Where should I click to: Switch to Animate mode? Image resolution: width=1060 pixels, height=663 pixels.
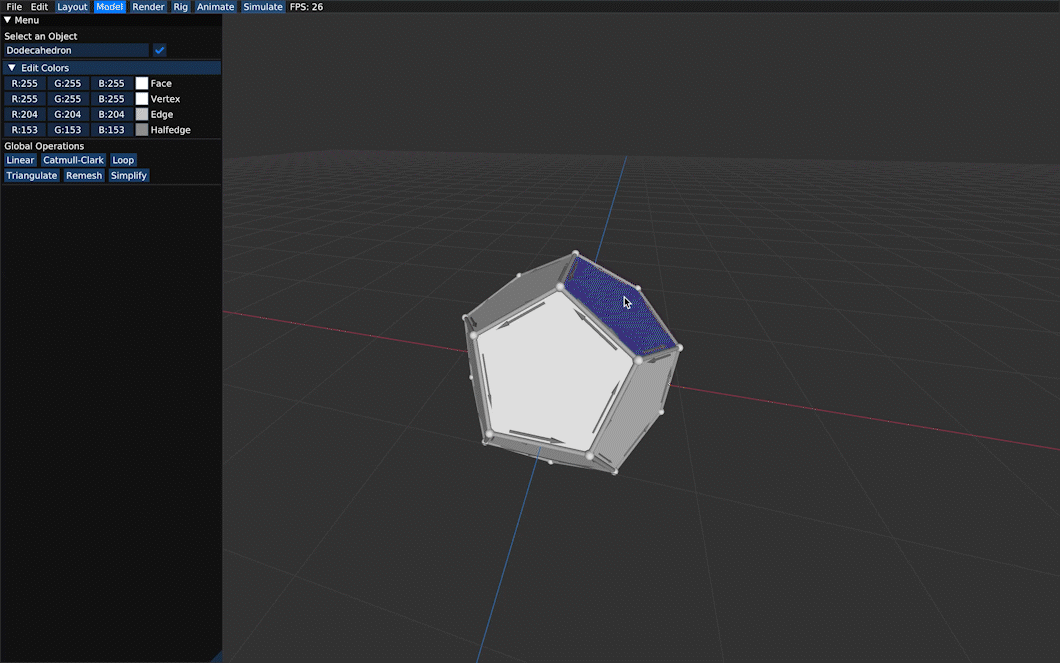216,7
